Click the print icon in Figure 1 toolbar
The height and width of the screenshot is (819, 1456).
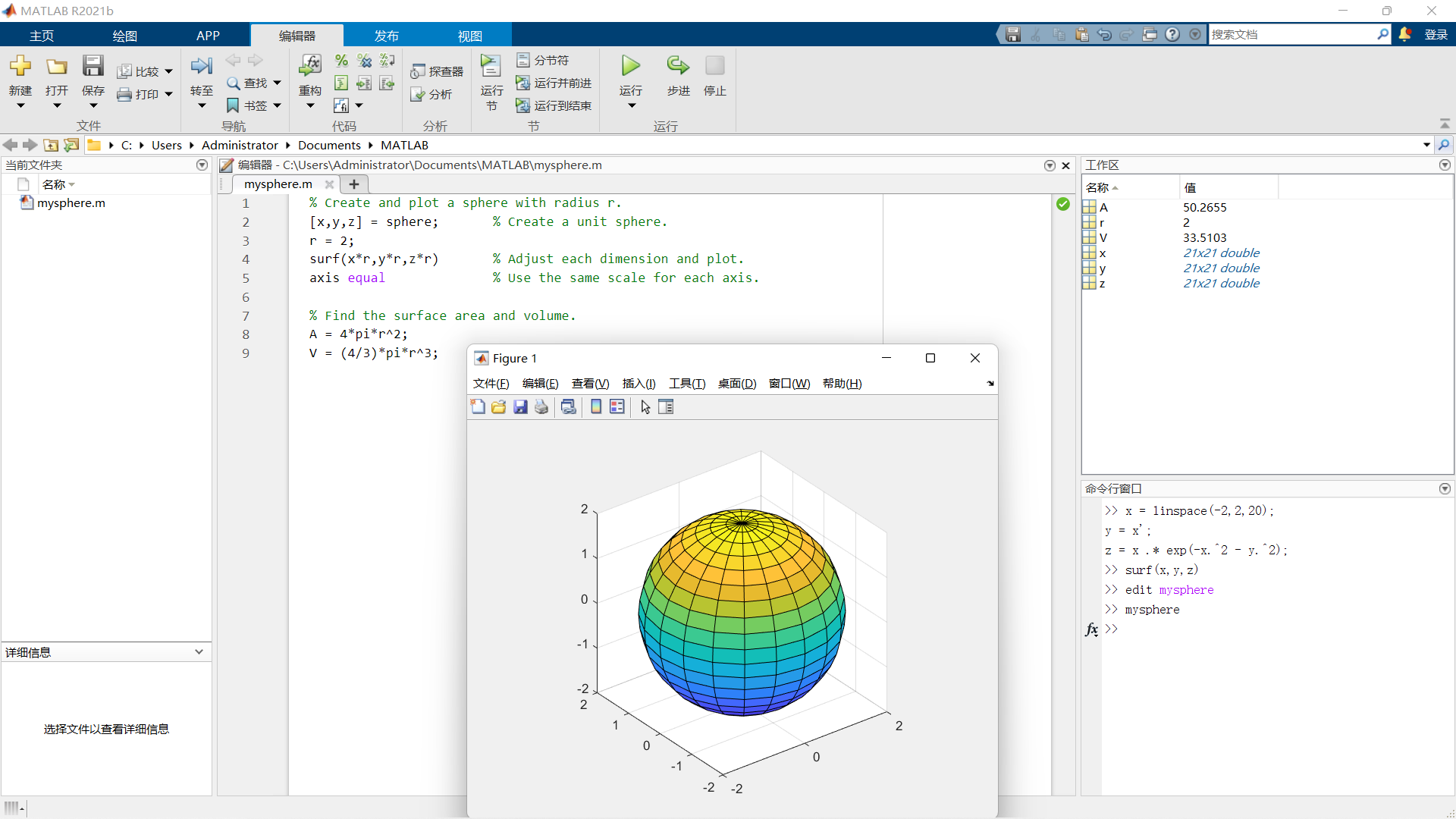[541, 407]
